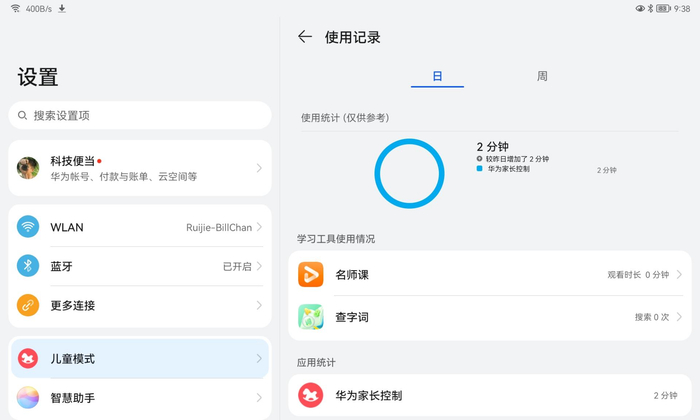Expand the 查字词 row chevron
The width and height of the screenshot is (700, 420).
[680, 317]
